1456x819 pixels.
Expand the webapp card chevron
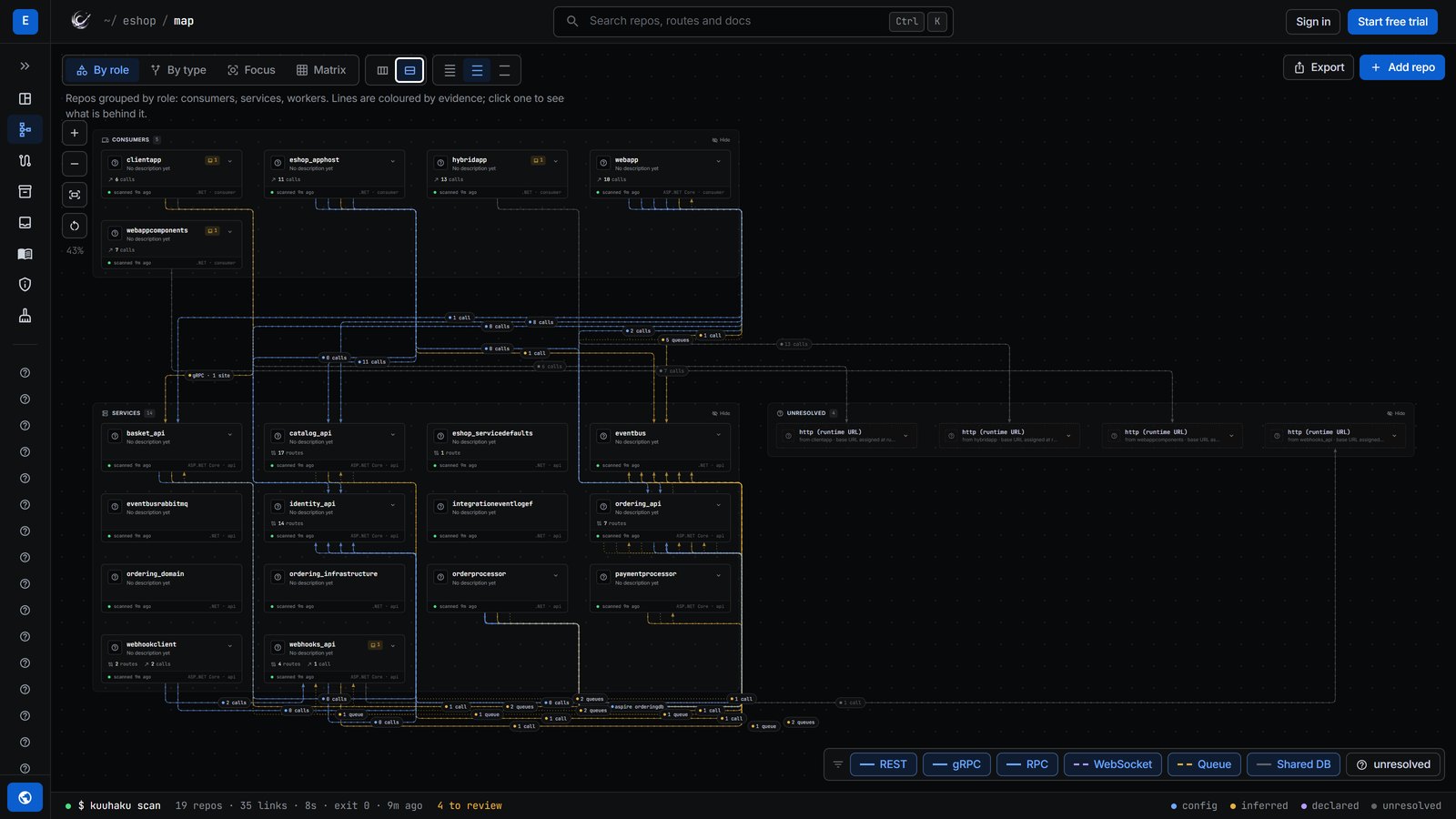(719, 161)
